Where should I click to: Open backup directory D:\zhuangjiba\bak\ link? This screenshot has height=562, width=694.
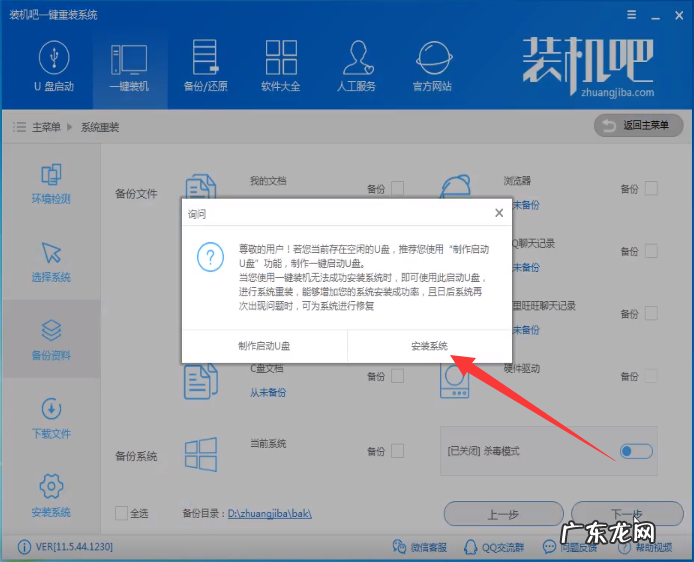(x=270, y=514)
